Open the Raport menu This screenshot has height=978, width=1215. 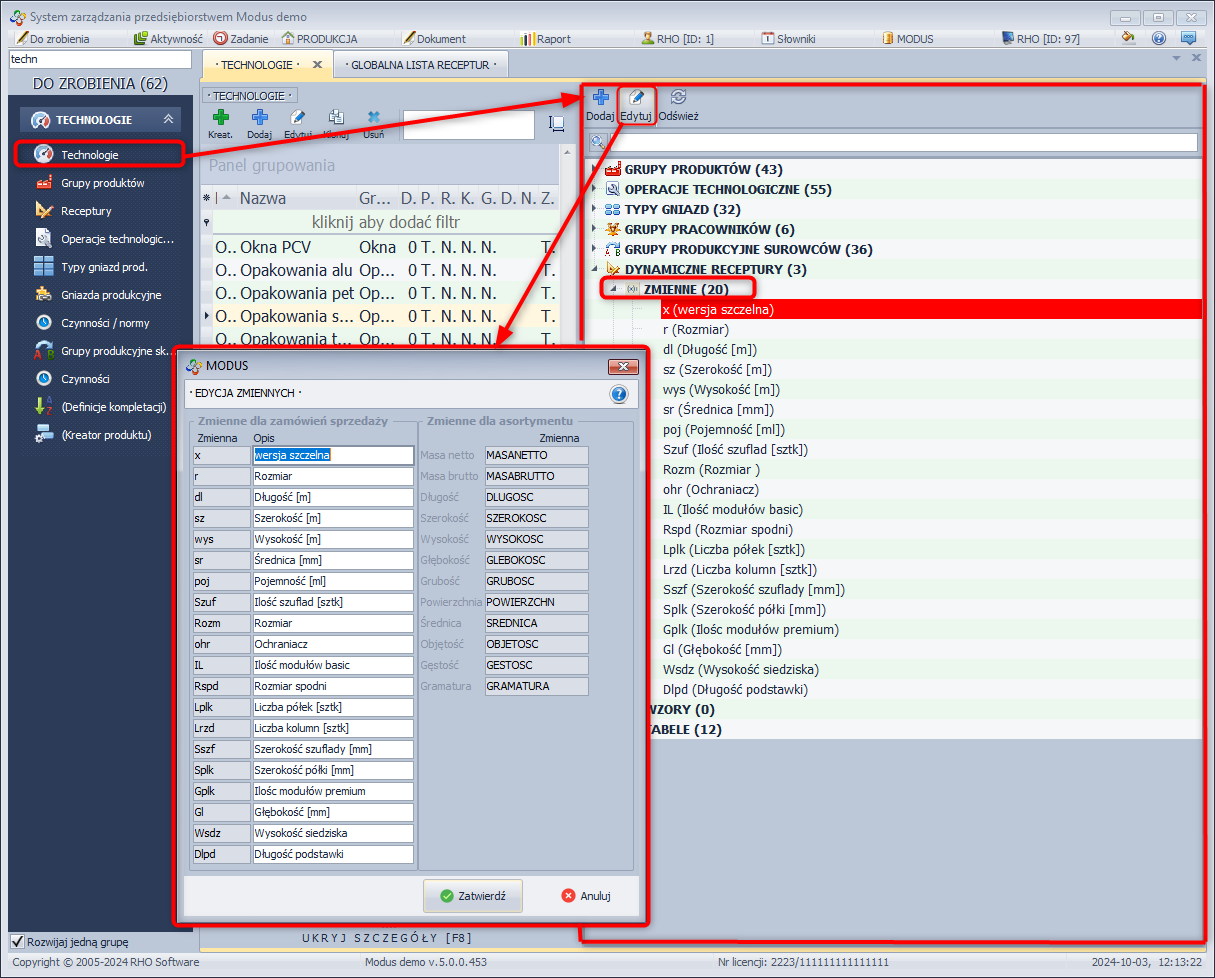tap(545, 39)
